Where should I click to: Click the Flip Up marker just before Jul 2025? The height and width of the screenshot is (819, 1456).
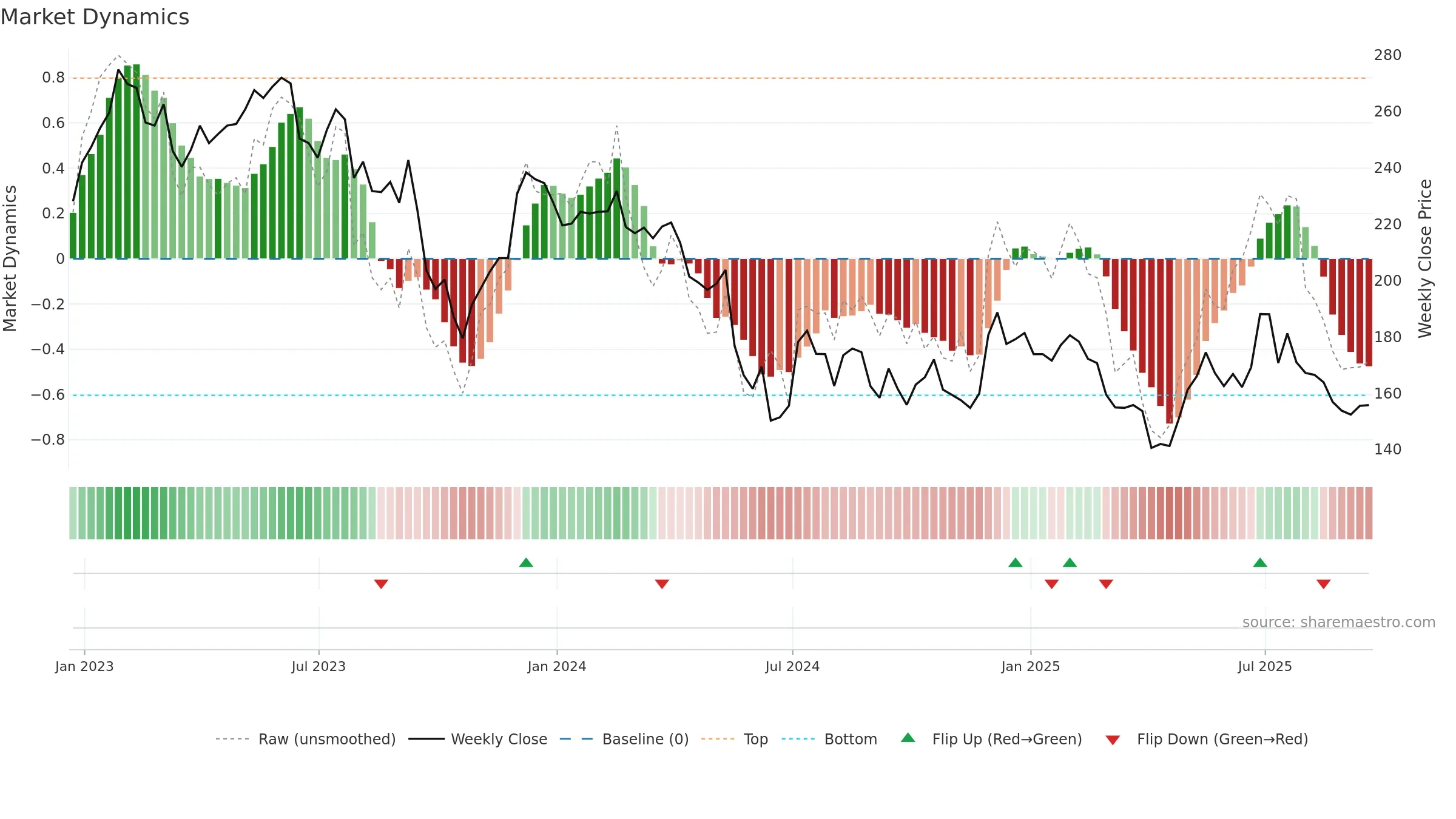point(1260,562)
